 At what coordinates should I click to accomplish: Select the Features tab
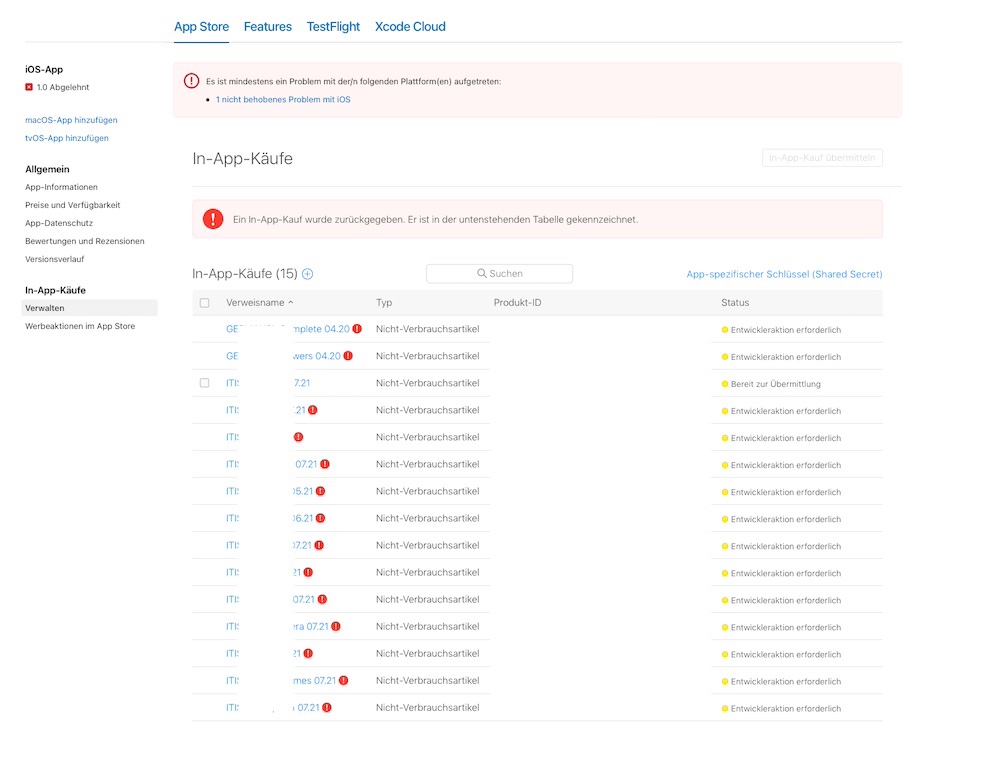[x=268, y=27]
